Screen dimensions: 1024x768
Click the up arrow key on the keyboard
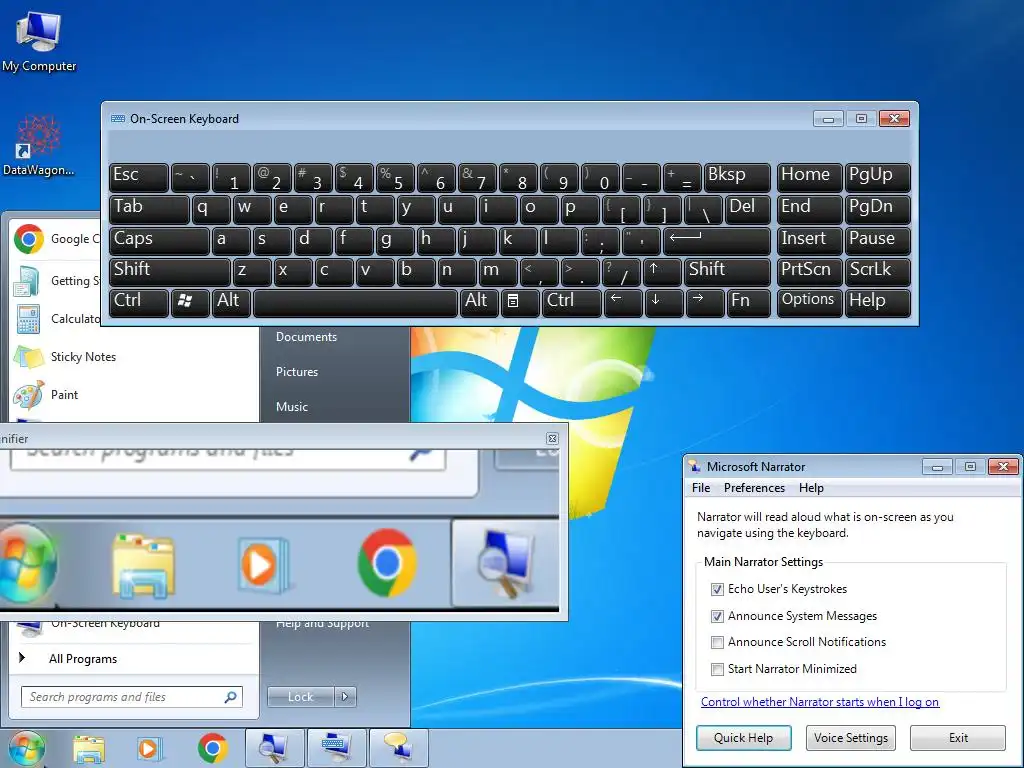click(x=661, y=272)
